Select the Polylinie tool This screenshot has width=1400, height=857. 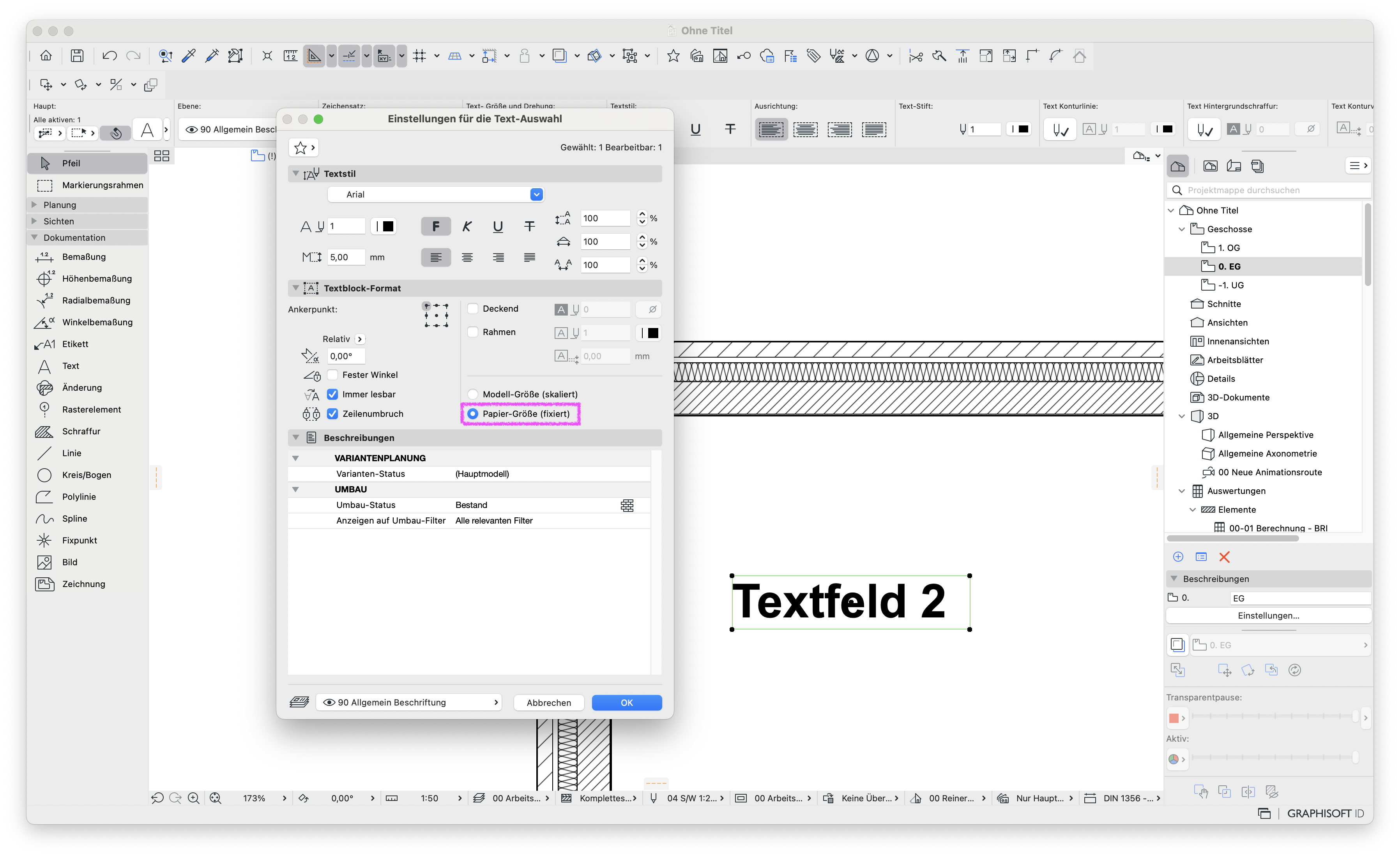pos(87,497)
